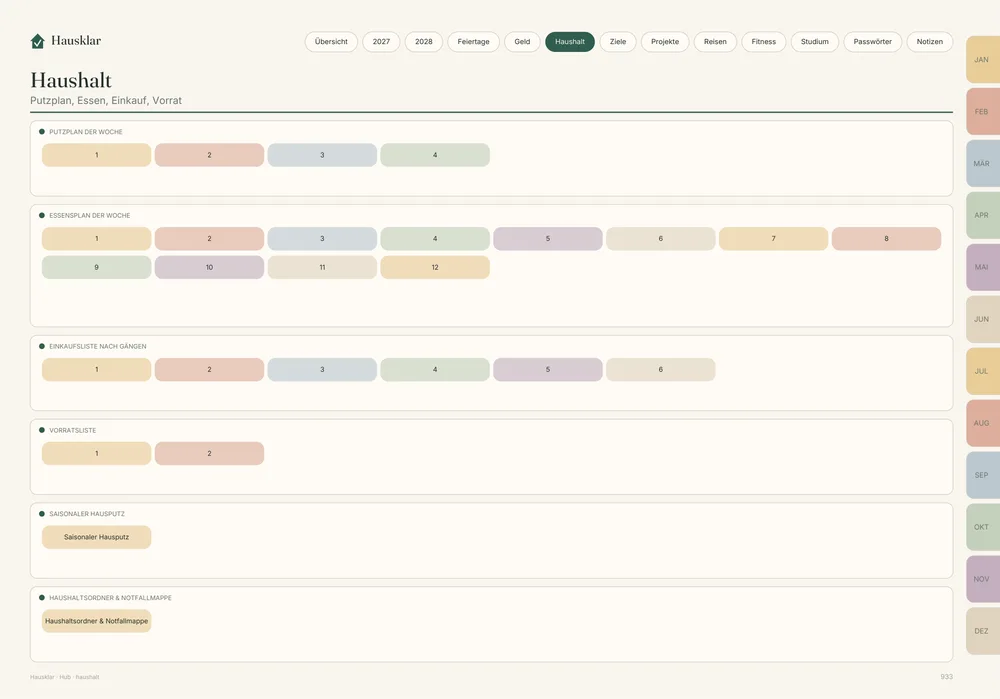Jump to the JAN month side tab
Viewport: 1000px width, 699px height.
tap(983, 59)
